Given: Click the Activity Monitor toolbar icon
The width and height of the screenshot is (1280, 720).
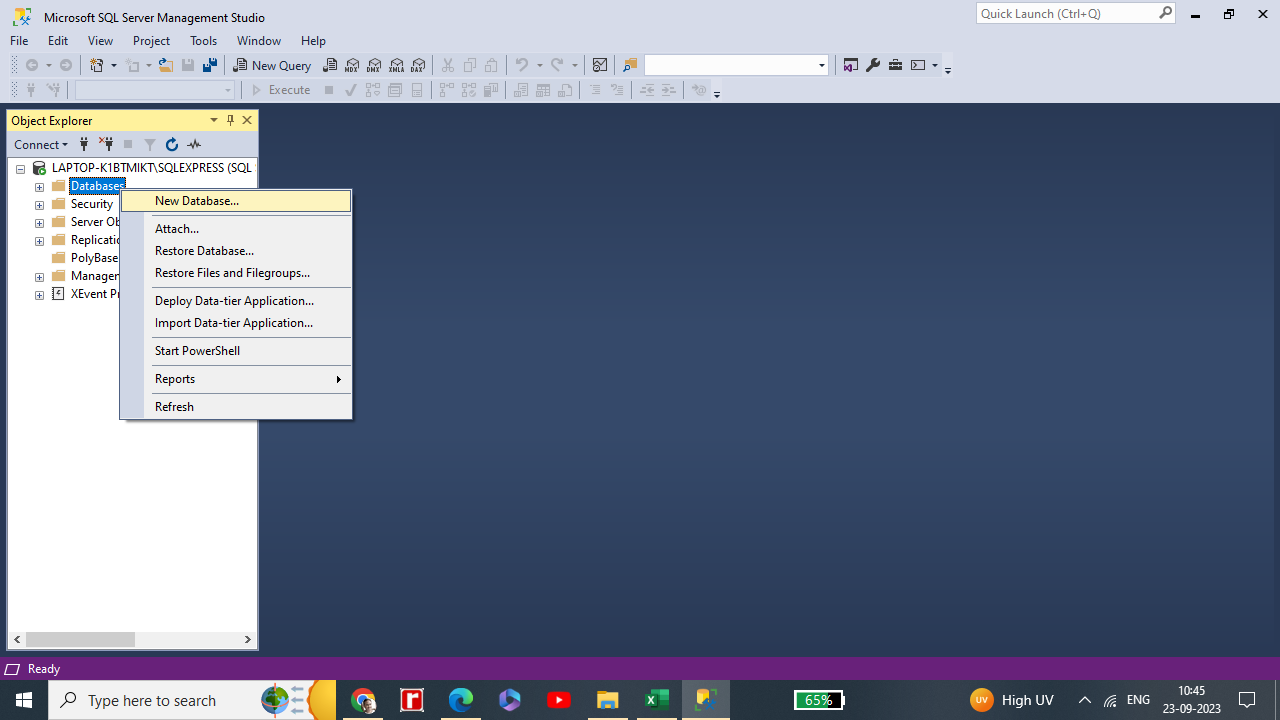Looking at the screenshot, I should (x=600, y=65).
